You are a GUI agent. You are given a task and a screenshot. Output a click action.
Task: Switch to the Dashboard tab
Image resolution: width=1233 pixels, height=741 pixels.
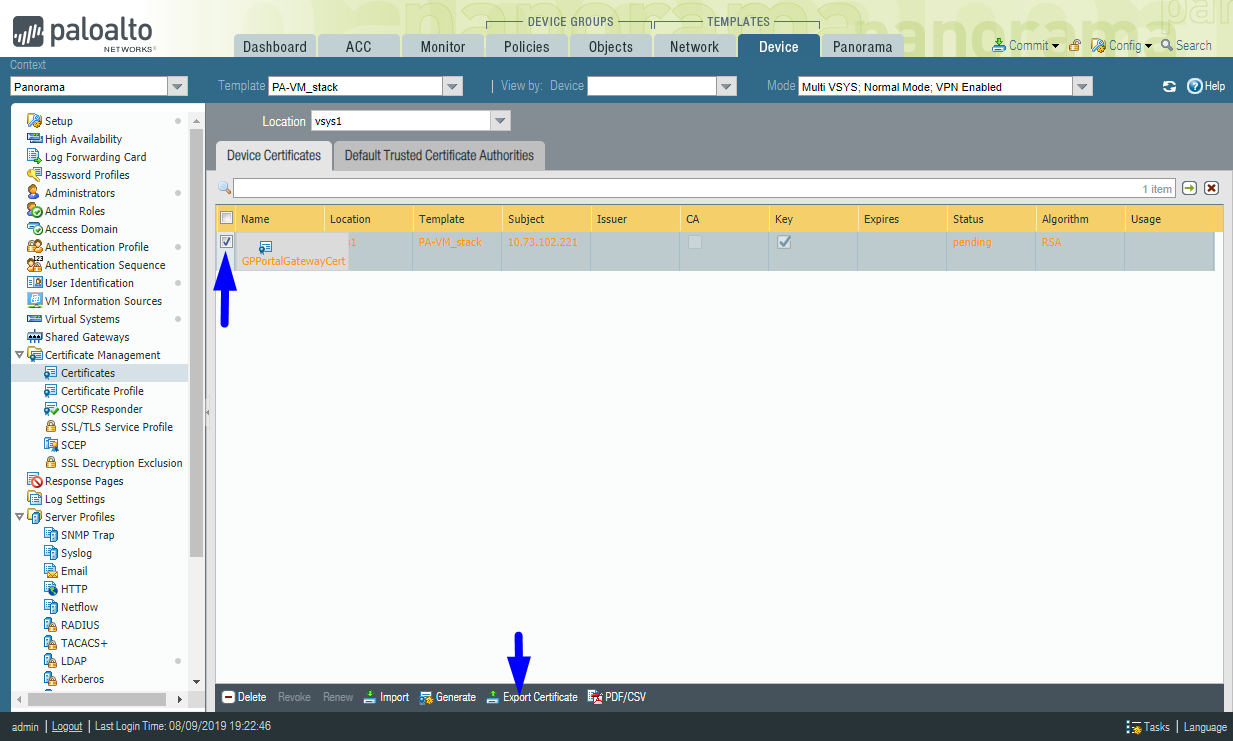275,46
